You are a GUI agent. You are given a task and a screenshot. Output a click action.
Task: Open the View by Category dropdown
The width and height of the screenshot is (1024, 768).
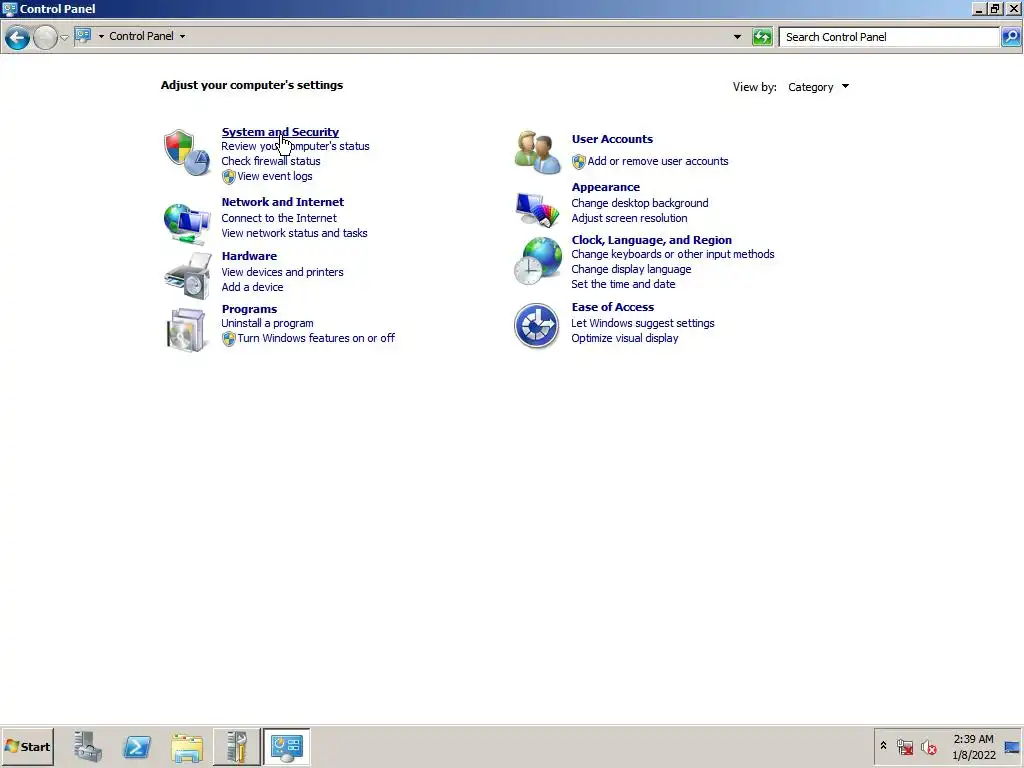point(818,87)
